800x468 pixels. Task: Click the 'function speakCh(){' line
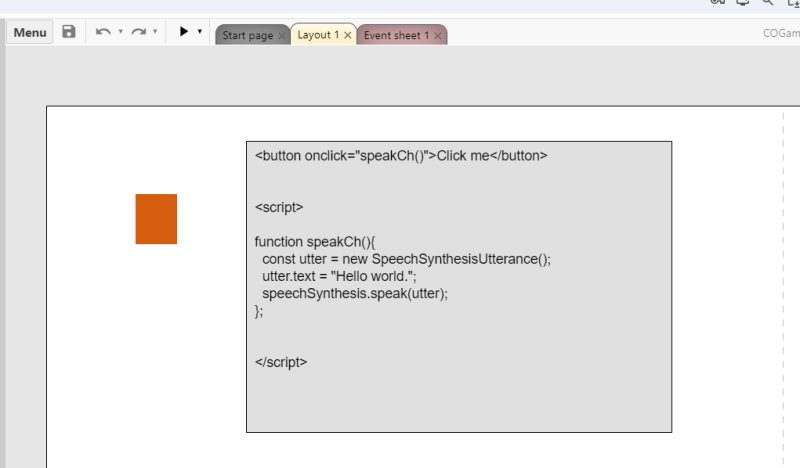click(315, 242)
